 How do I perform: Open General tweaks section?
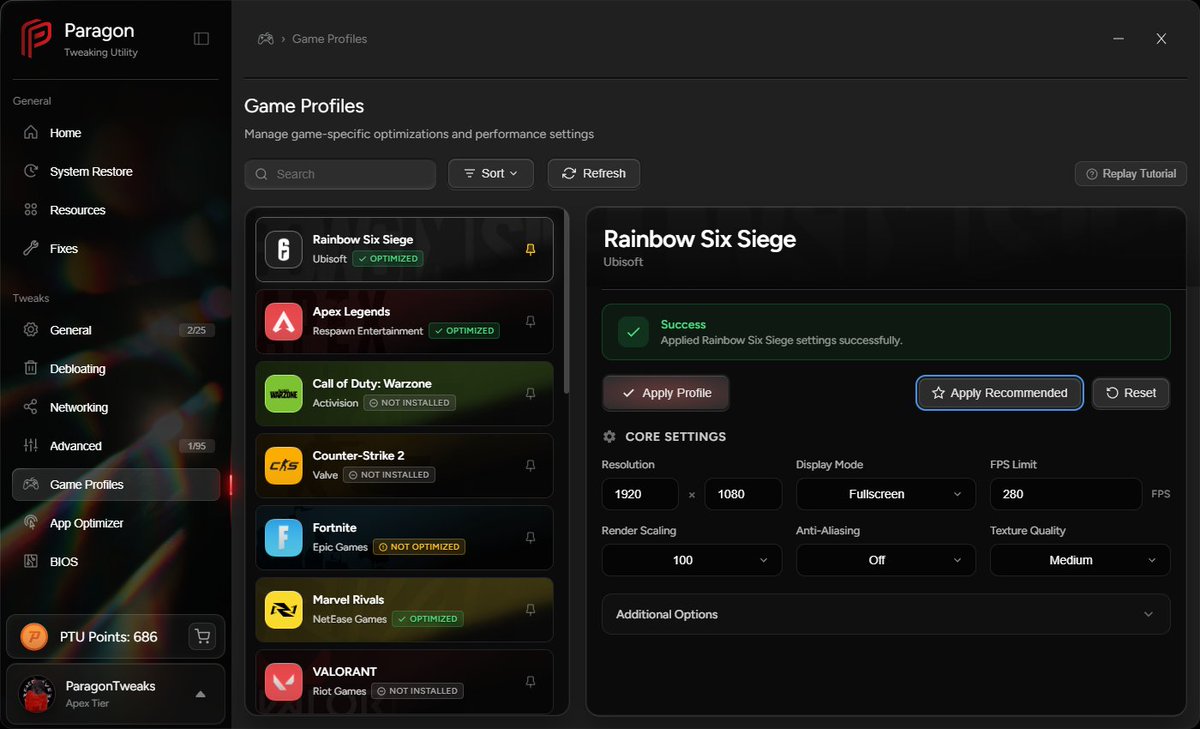coord(116,330)
